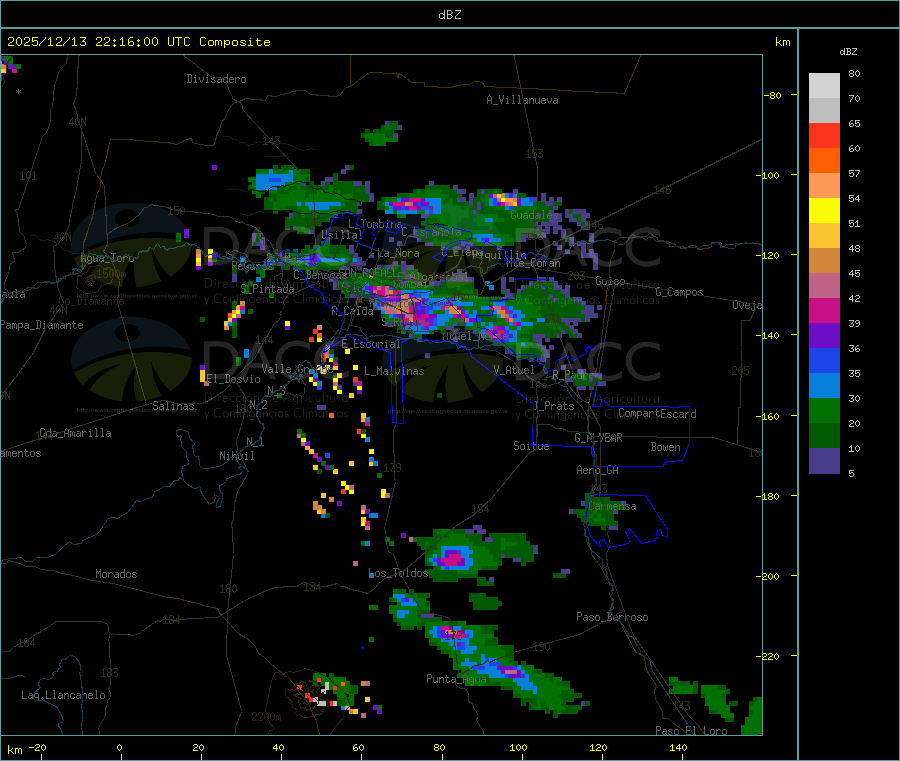Click the 'L_Malvinas' place label
The width and height of the screenshot is (900, 761).
[x=394, y=371]
